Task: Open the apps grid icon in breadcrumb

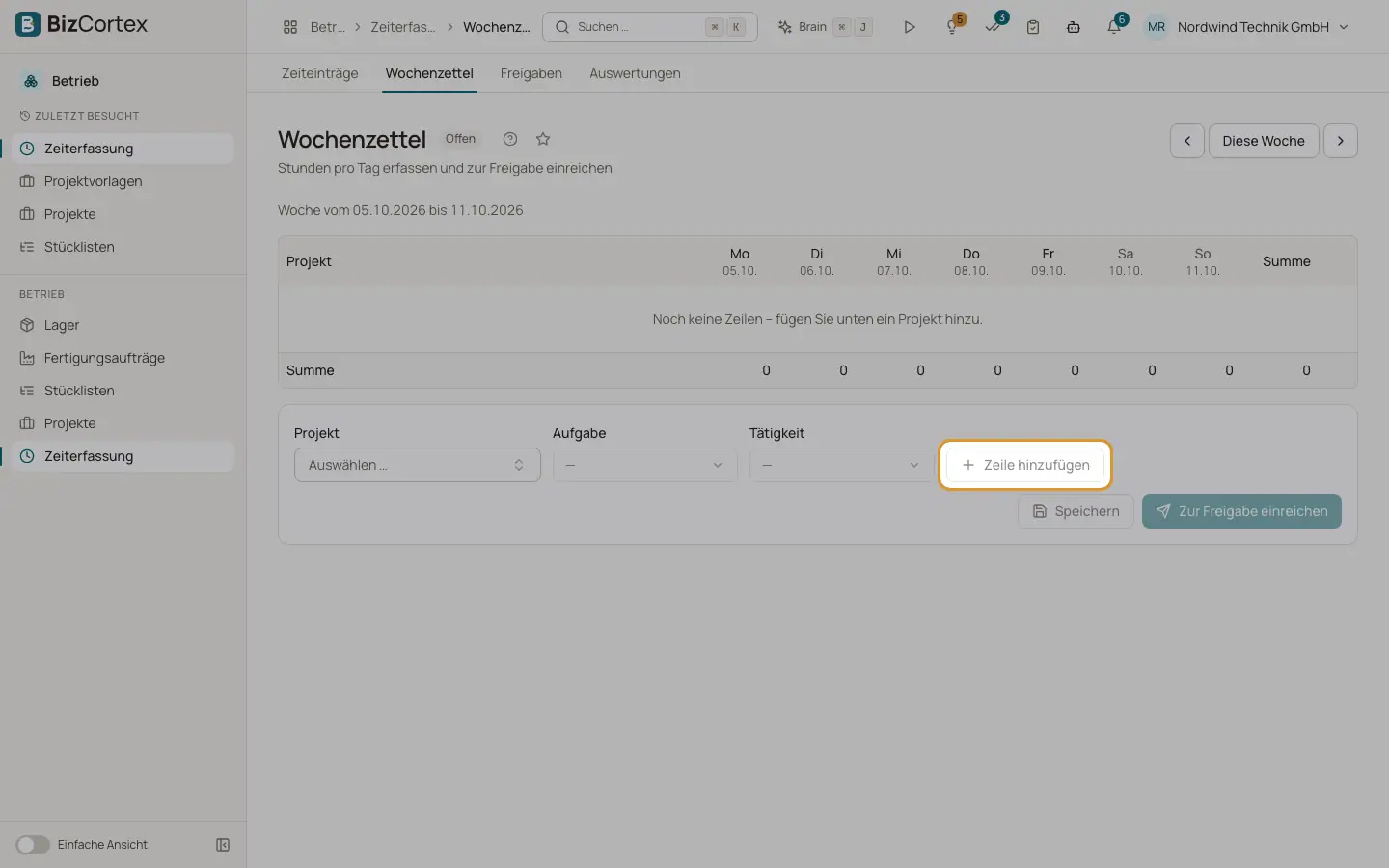Action: click(x=290, y=27)
